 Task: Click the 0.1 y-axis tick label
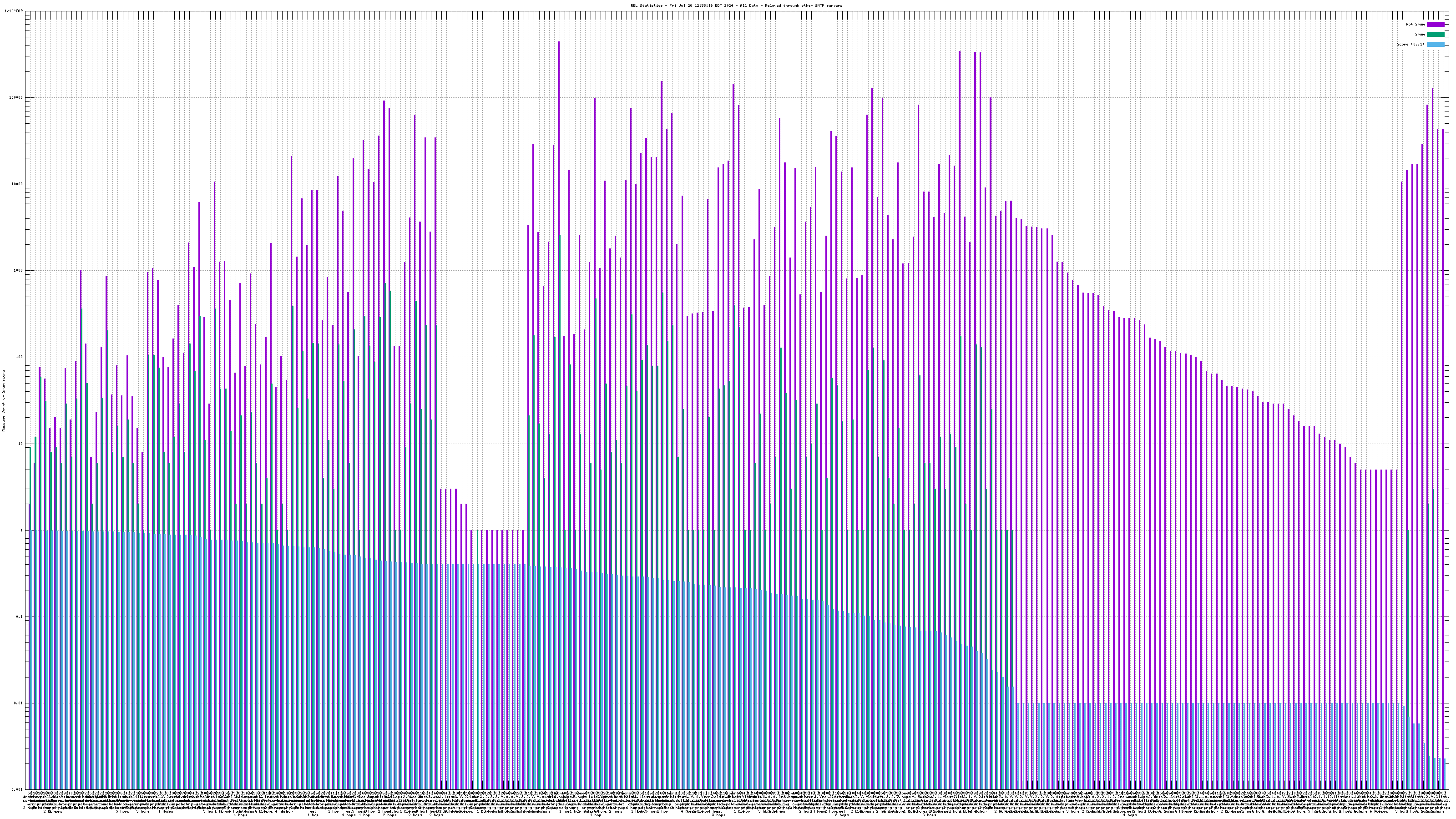pos(19,617)
